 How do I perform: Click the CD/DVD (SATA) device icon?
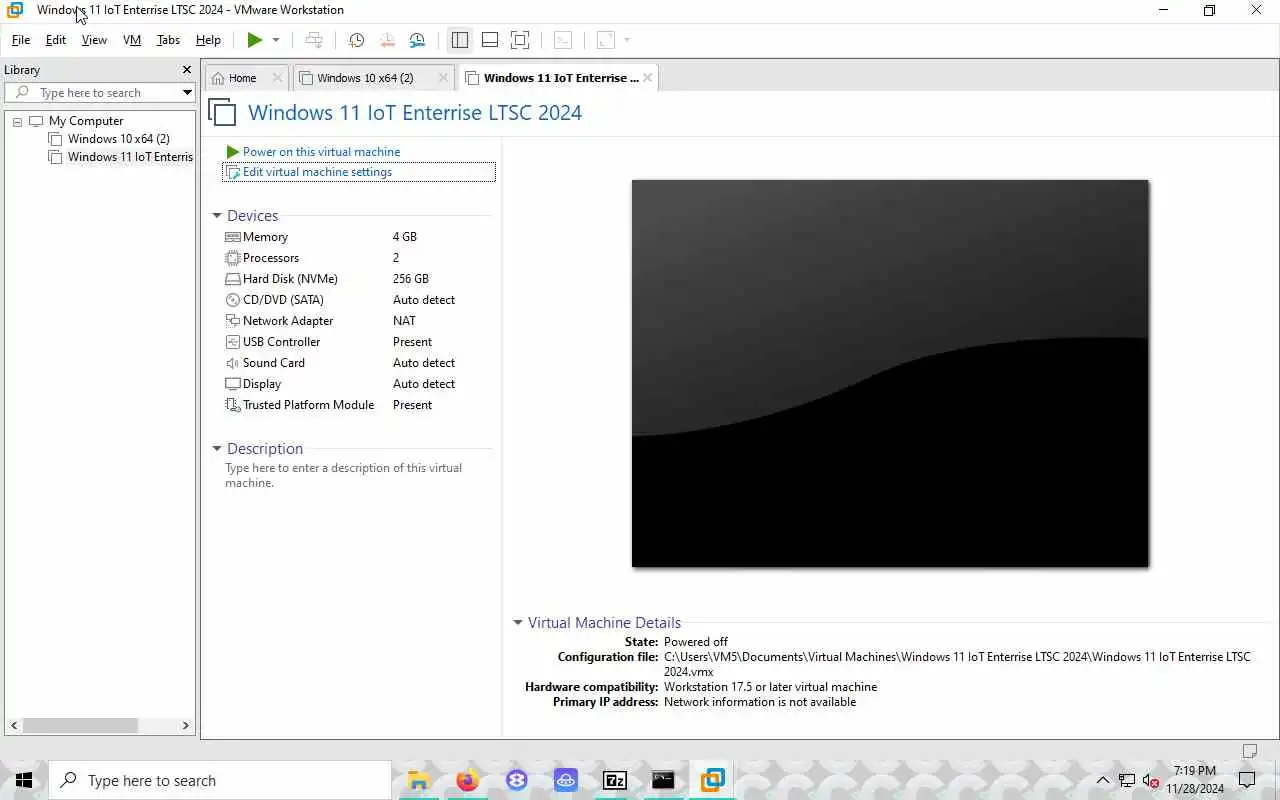point(233,300)
